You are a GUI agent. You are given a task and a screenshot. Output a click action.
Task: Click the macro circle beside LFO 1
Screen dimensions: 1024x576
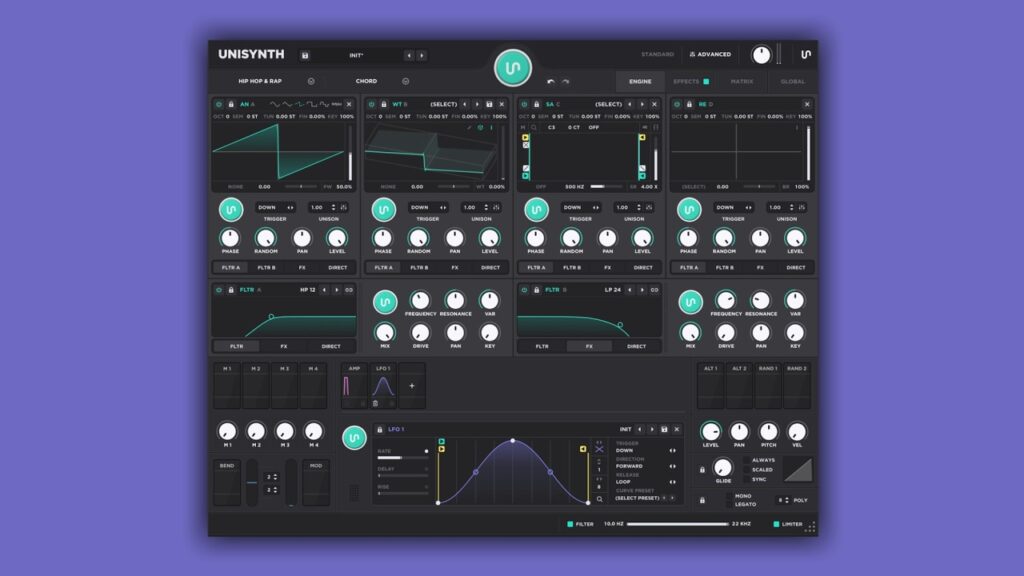pyautogui.click(x=354, y=438)
